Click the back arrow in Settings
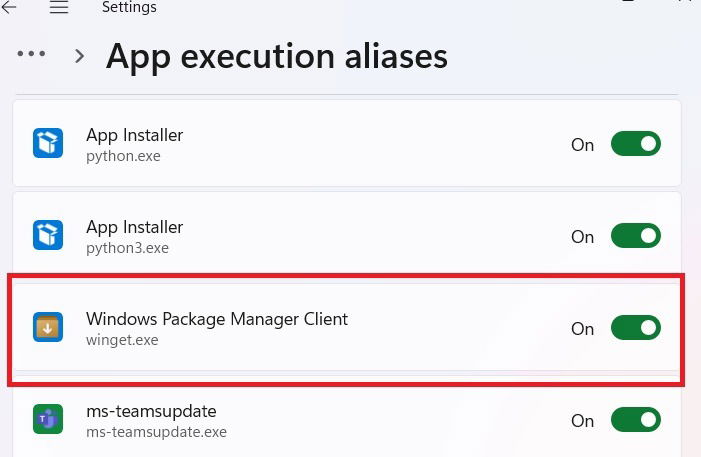701x457 pixels. coord(10,8)
